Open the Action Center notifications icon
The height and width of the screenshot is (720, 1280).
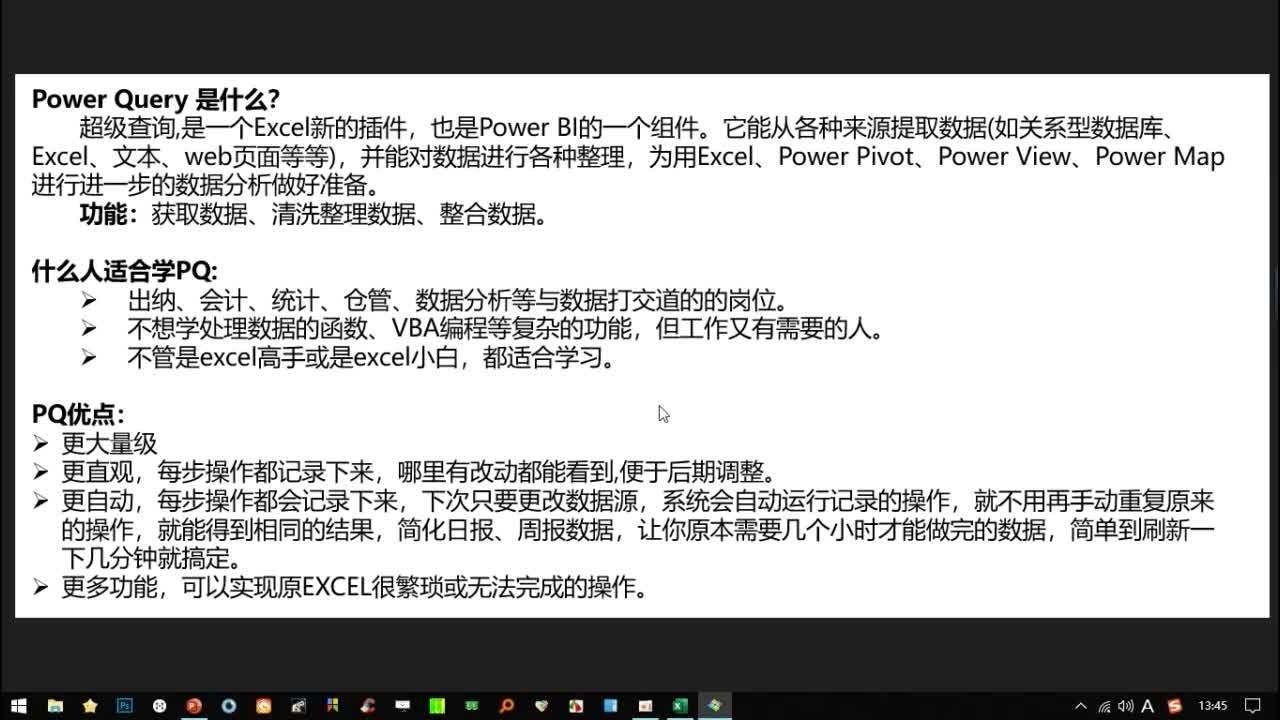(x=1253, y=705)
